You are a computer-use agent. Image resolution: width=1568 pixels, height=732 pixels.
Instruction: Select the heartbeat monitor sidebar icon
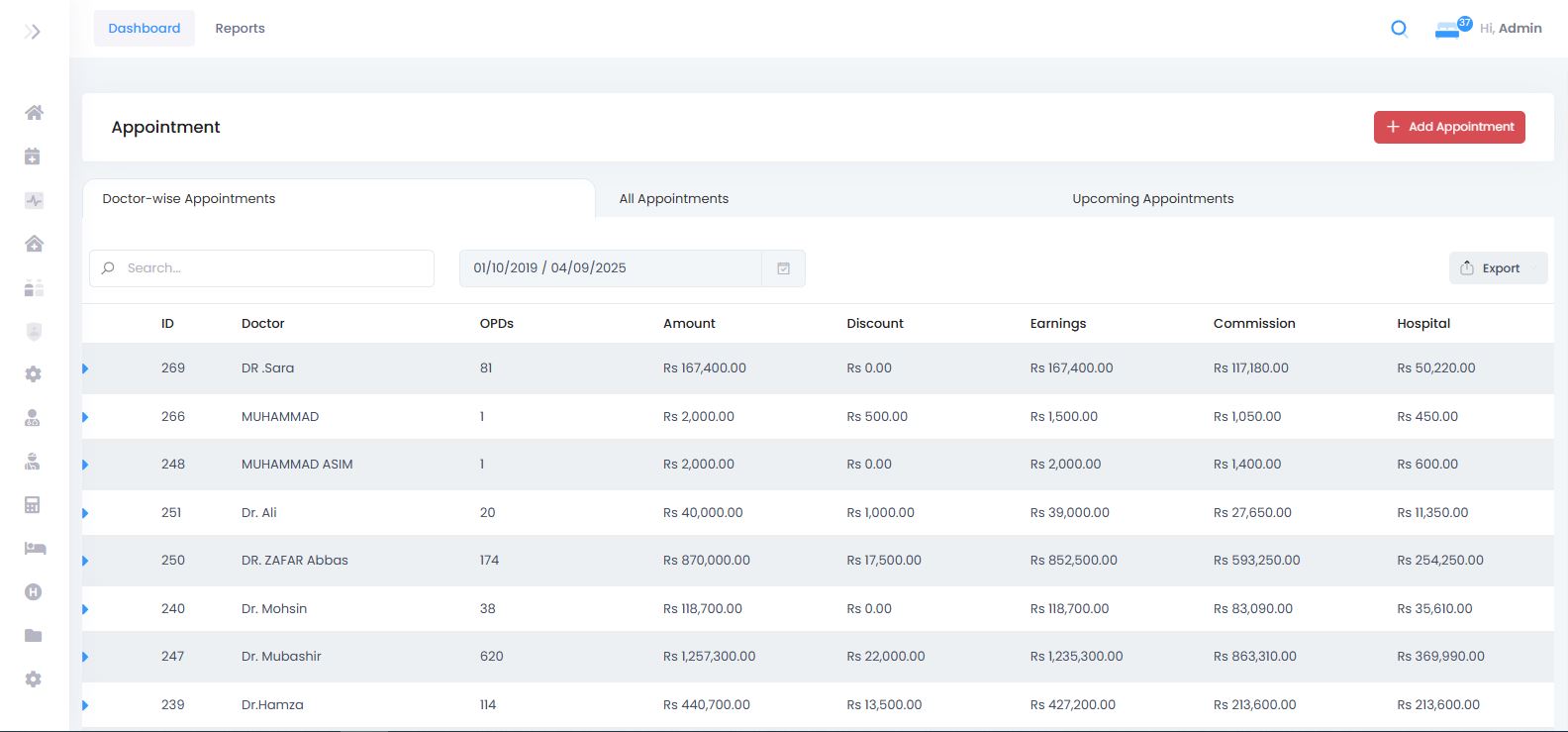(x=34, y=200)
